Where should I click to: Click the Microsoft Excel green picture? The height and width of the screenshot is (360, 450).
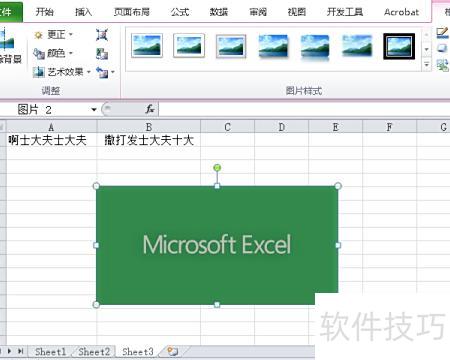(217, 245)
